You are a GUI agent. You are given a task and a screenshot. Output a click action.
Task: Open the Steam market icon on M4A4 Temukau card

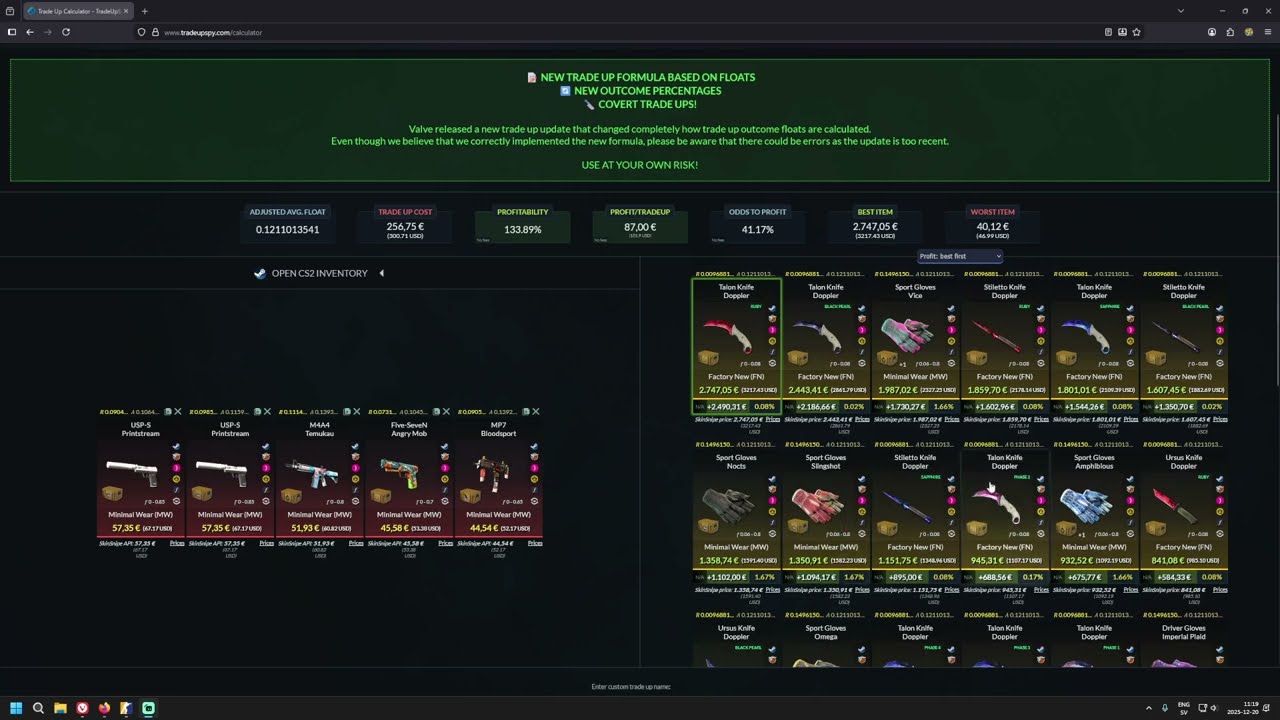tap(355, 446)
